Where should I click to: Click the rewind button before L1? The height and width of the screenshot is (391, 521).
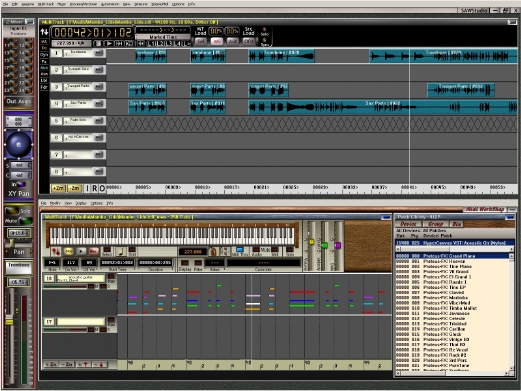coord(141,43)
